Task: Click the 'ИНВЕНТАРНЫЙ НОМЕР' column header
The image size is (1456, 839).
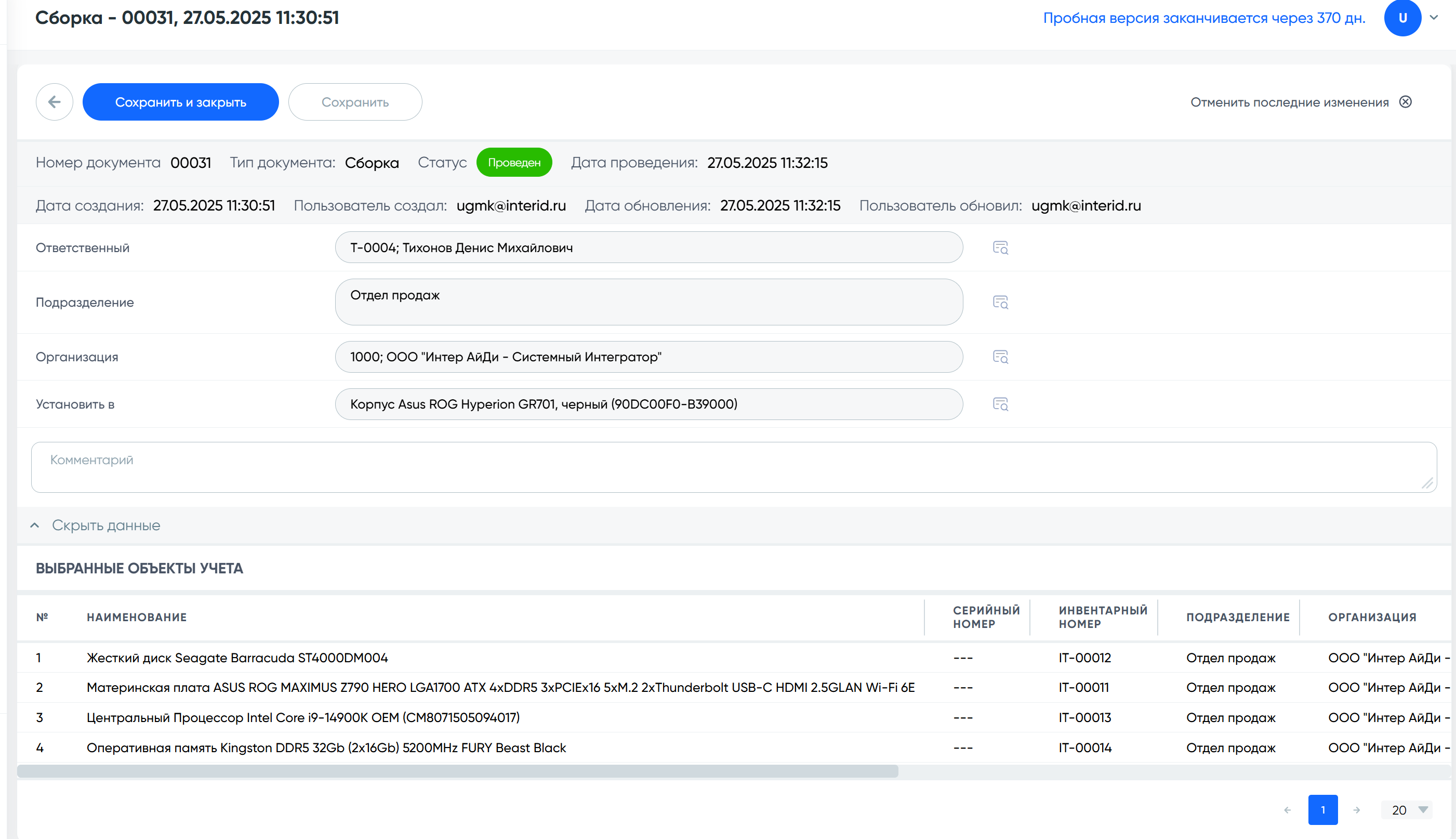Action: [x=1103, y=617]
